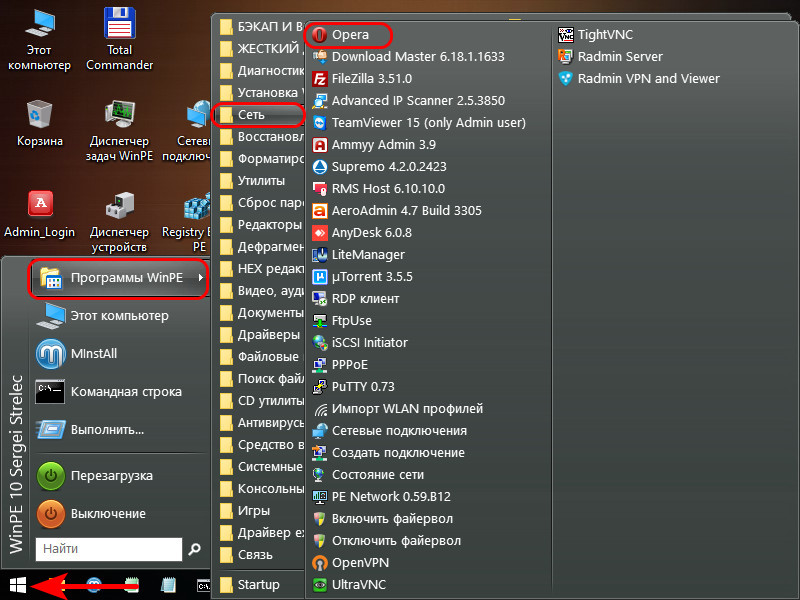The width and height of the screenshot is (800, 600).
Task: Launch AeroAdmin 4.7 Build 3305
Action: (397, 210)
